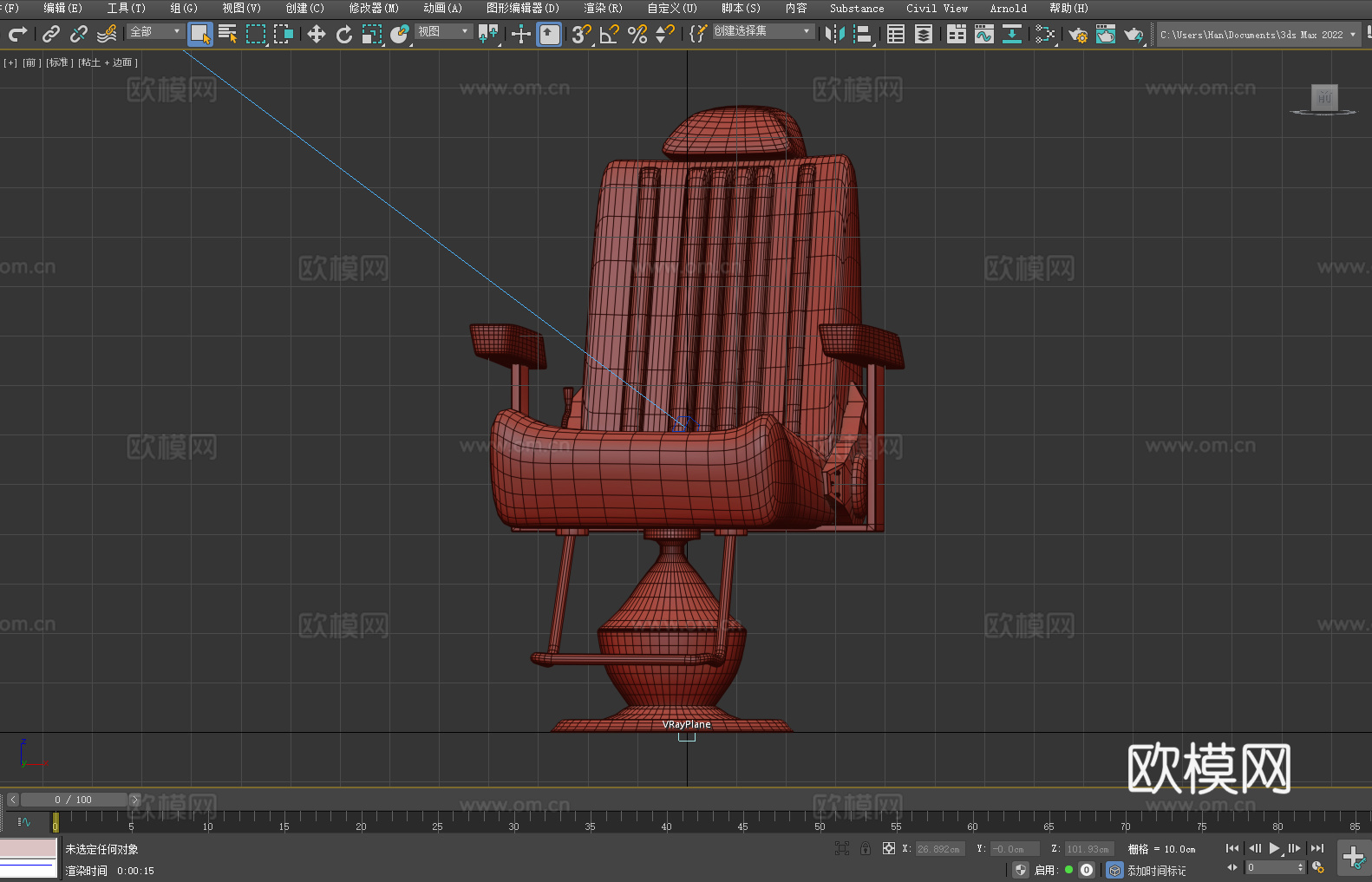Open the Scene Explorer toggle

(x=896, y=34)
